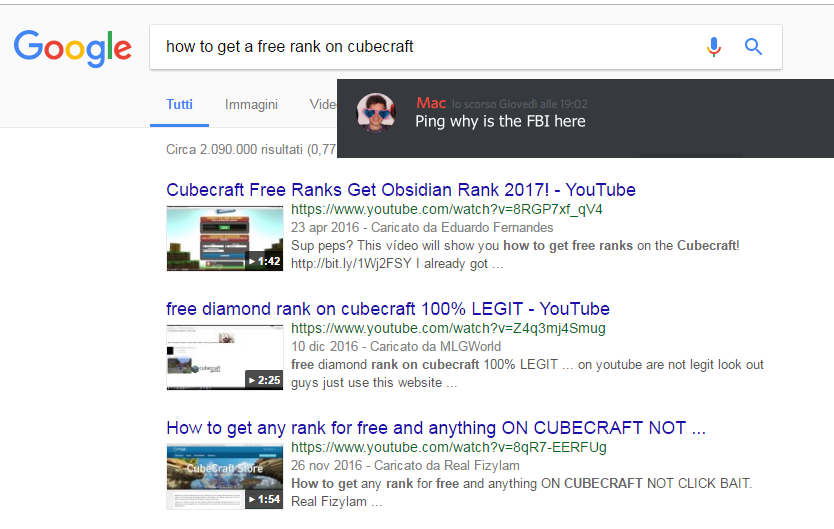Focus the search box with cubecraft query

465,47
